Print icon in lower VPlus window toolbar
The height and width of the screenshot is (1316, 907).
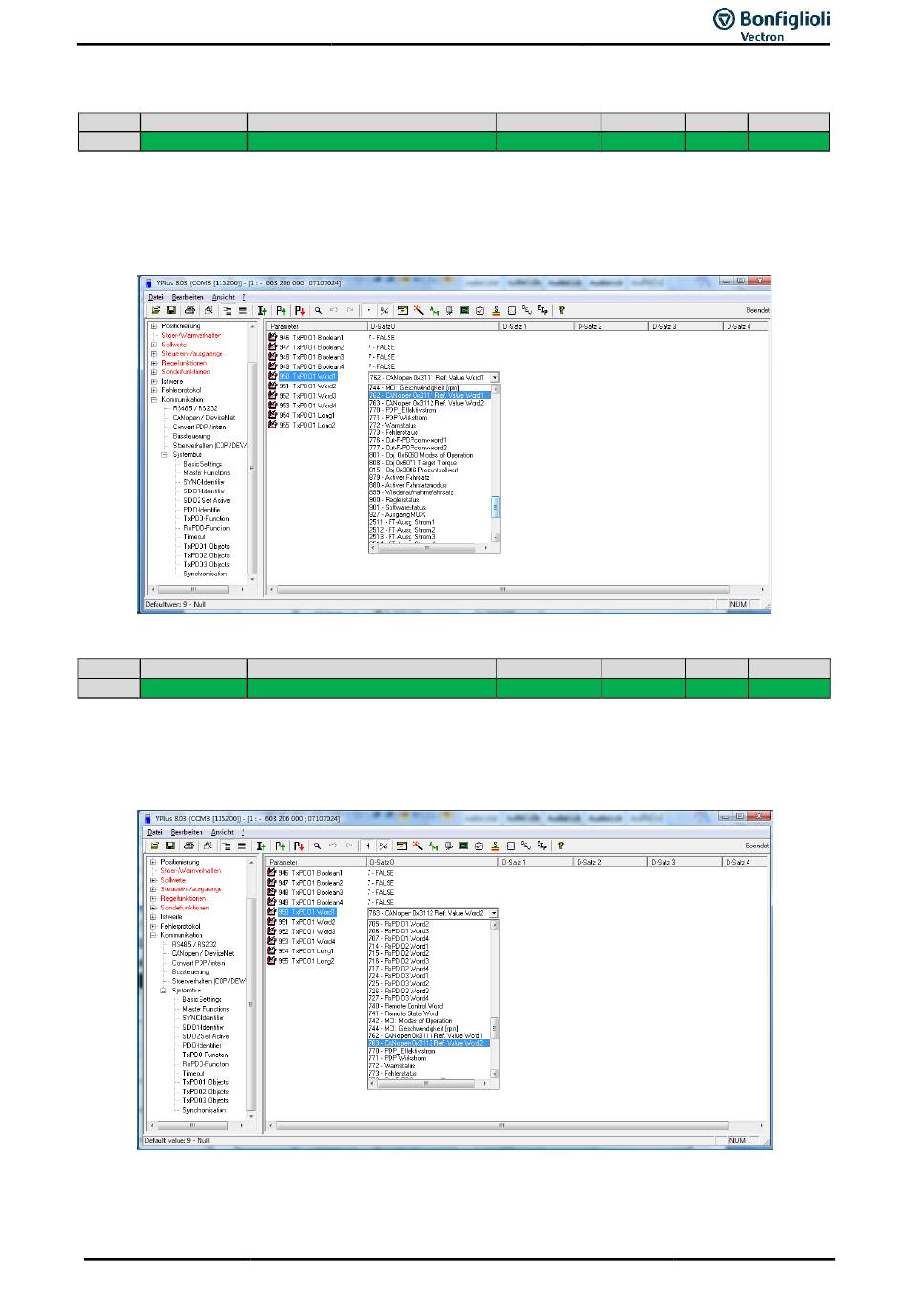click(x=188, y=846)
